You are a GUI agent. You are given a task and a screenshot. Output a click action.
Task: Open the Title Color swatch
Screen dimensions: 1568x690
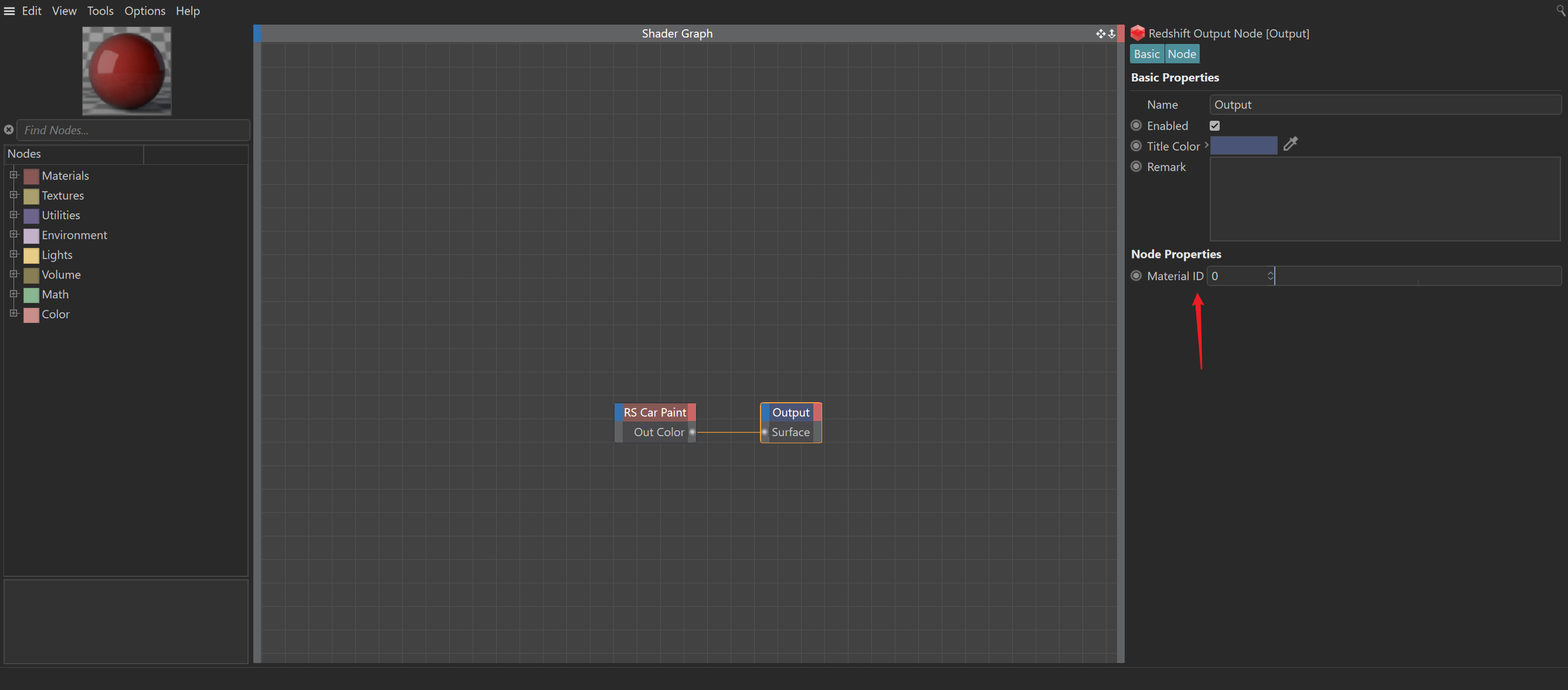pyautogui.click(x=1244, y=145)
